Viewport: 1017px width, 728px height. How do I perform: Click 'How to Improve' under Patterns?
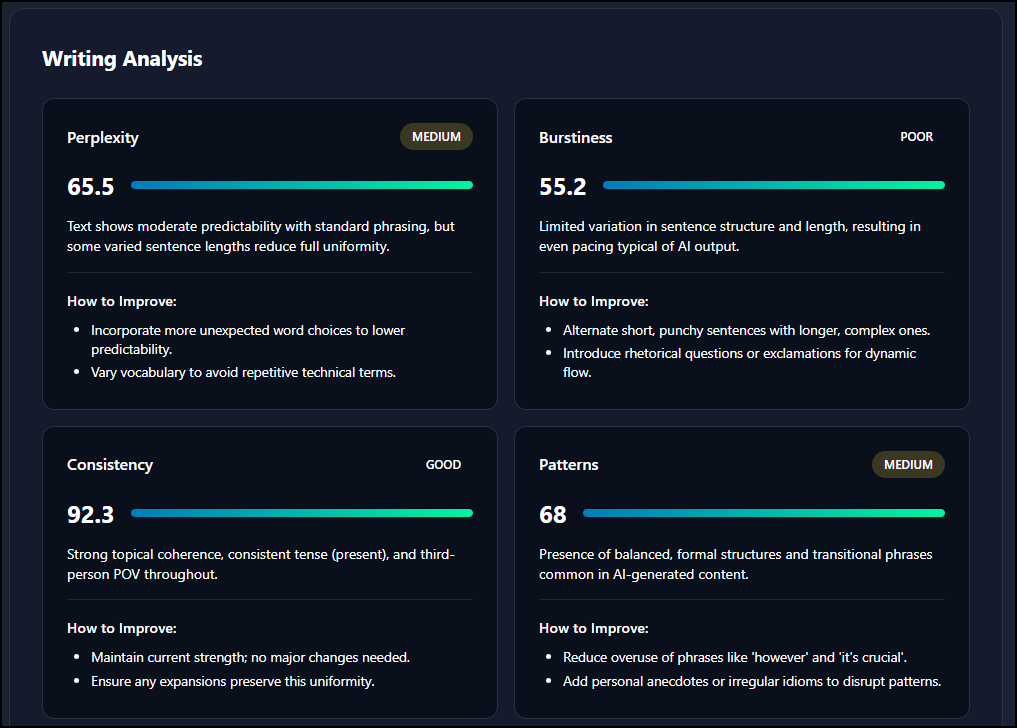pos(593,629)
